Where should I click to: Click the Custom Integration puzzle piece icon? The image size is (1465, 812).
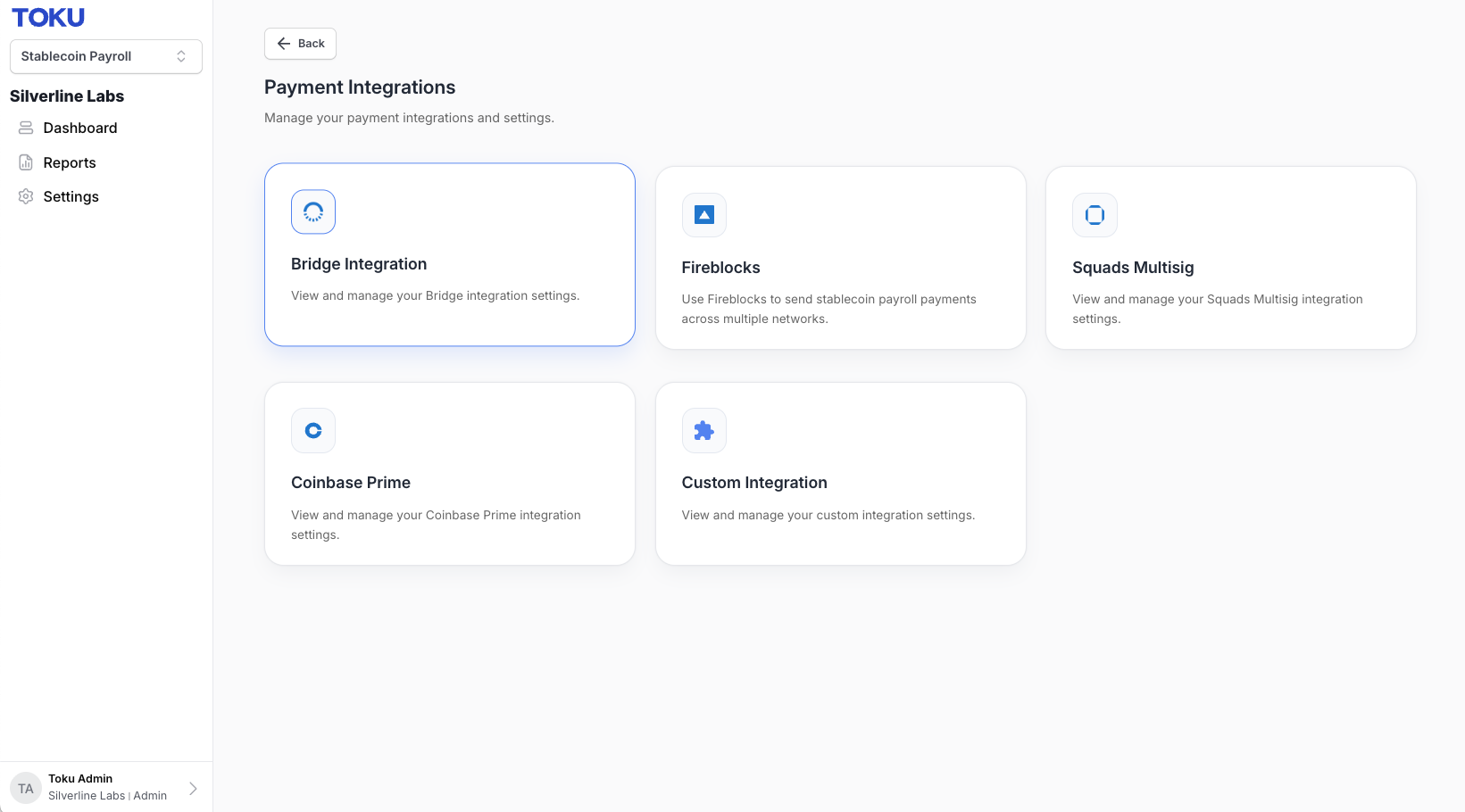pyautogui.click(x=704, y=431)
